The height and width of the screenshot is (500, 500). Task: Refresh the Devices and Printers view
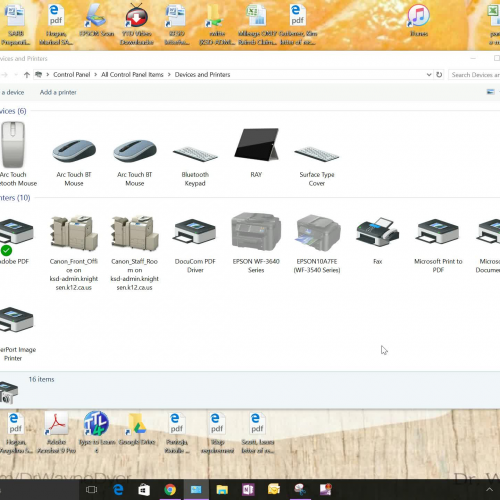coord(439,75)
